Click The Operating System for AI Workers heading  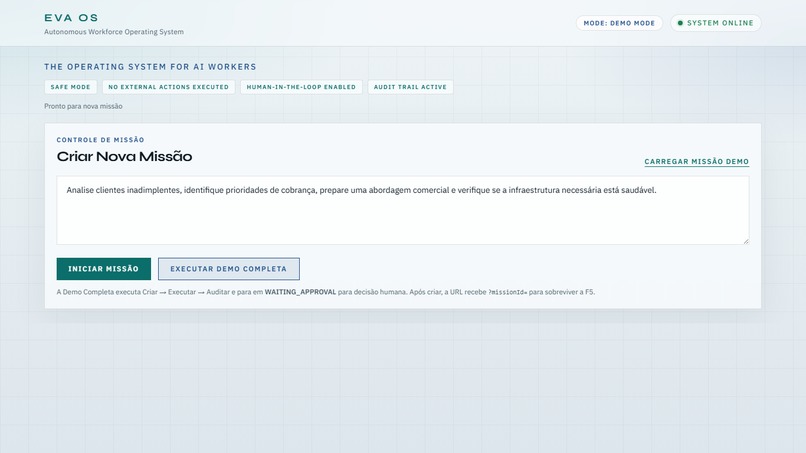150,67
